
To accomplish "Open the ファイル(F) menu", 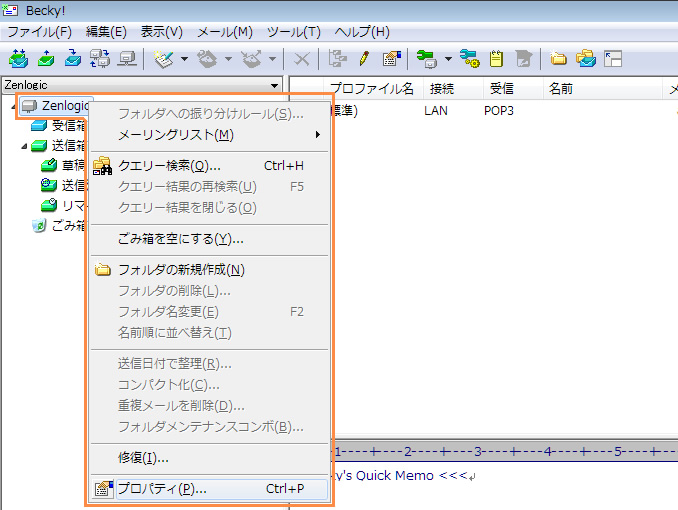I will pos(39,32).
